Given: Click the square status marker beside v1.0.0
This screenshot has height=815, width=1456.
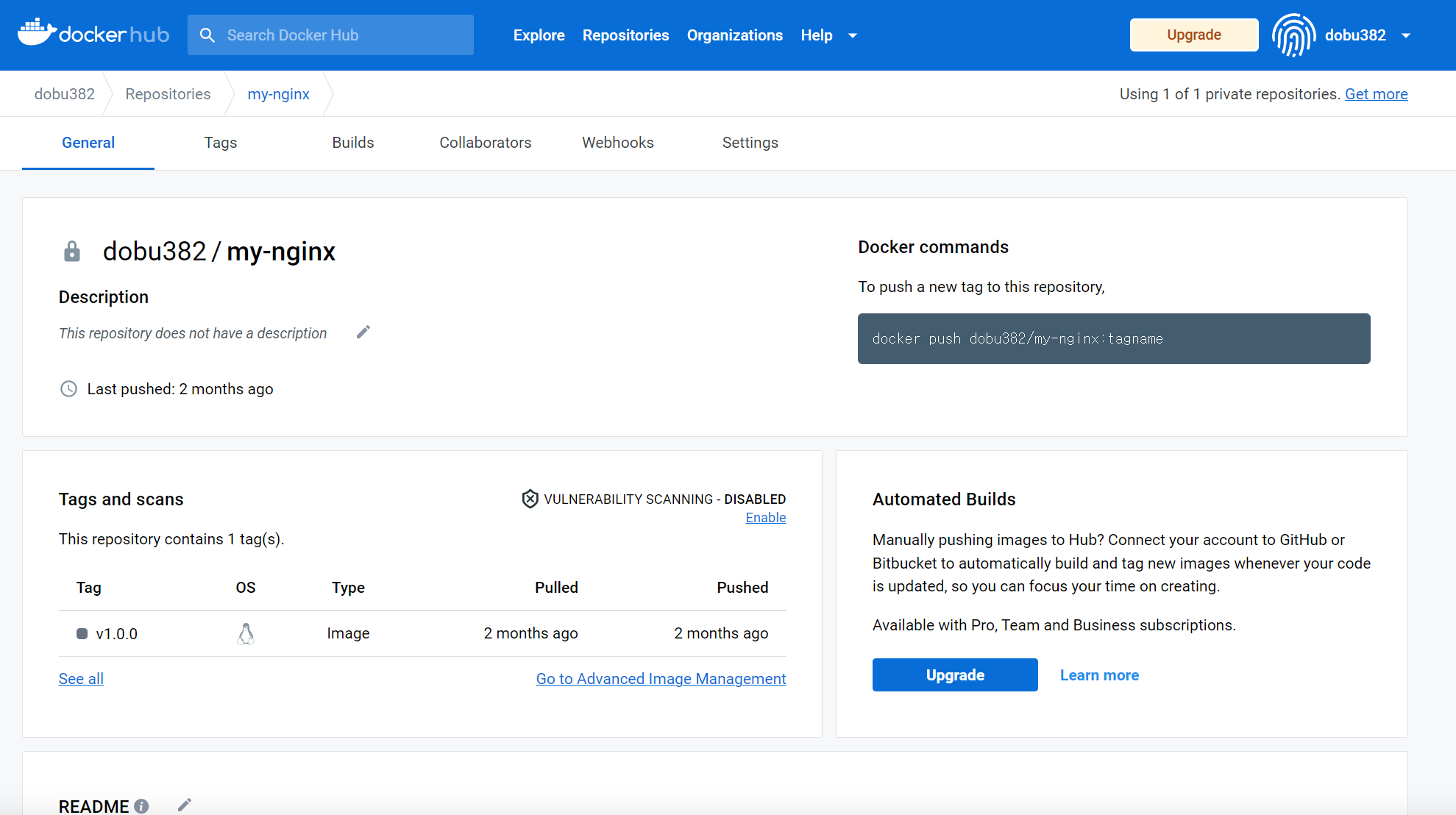Looking at the screenshot, I should point(82,633).
